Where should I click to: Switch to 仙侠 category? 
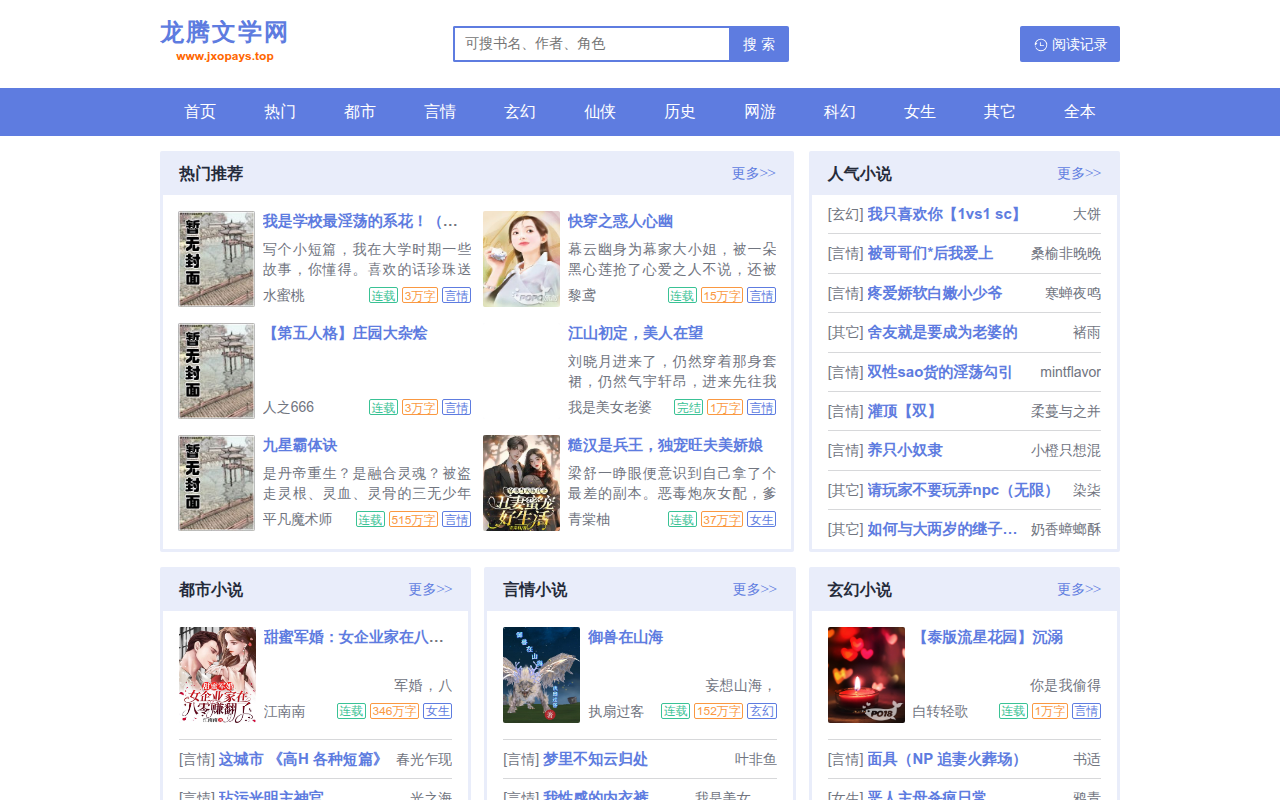pos(600,112)
